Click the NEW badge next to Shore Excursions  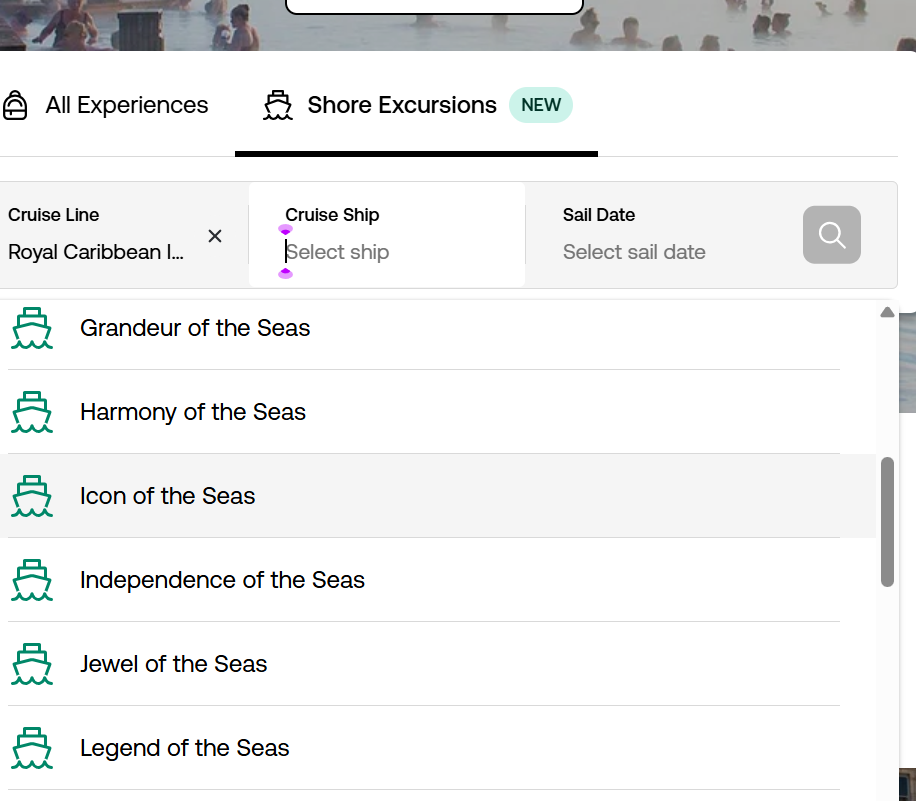point(541,105)
